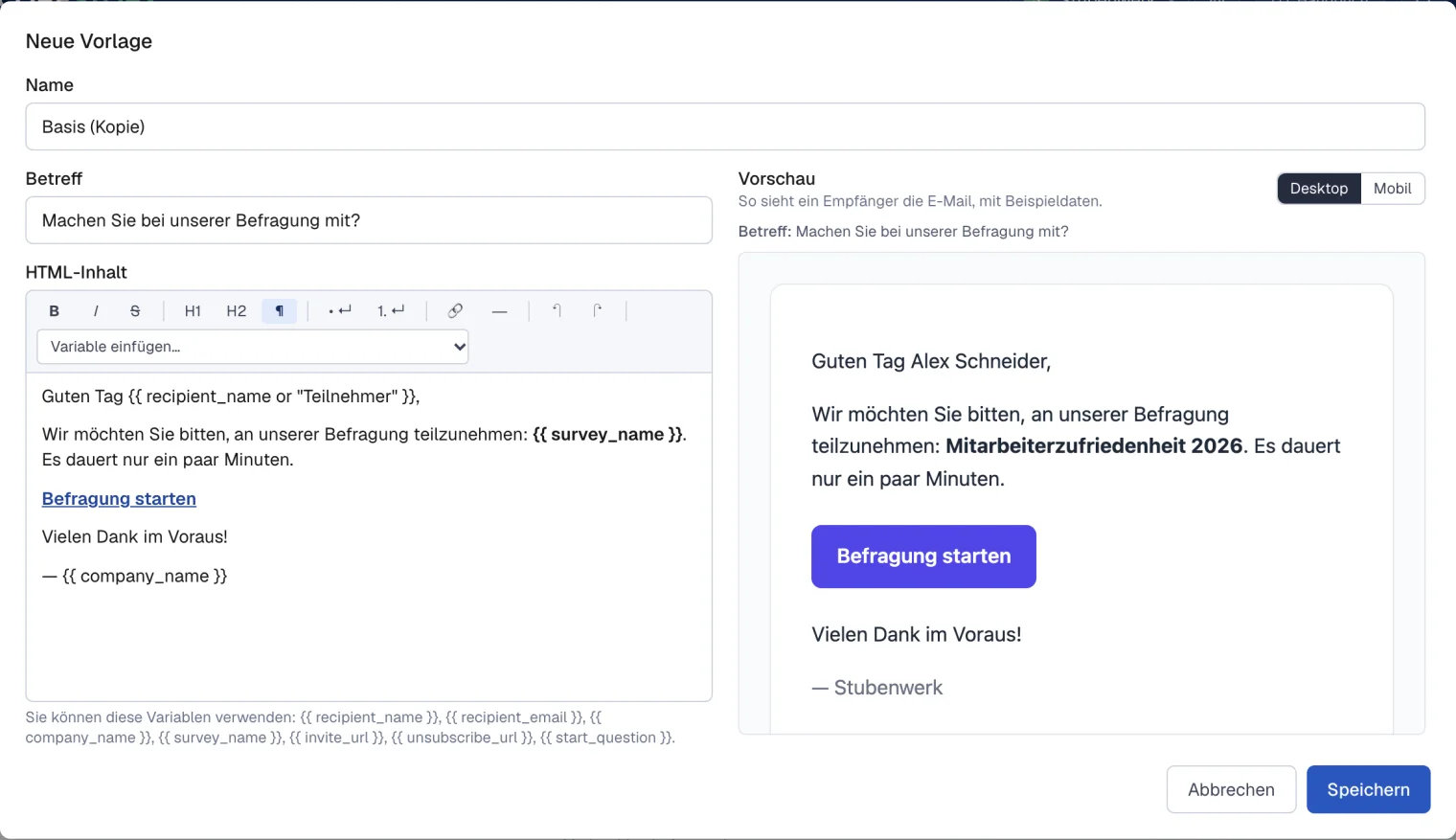Click the 'Befragung starten' preview button
The height and width of the screenshot is (840, 1456).
pos(923,556)
